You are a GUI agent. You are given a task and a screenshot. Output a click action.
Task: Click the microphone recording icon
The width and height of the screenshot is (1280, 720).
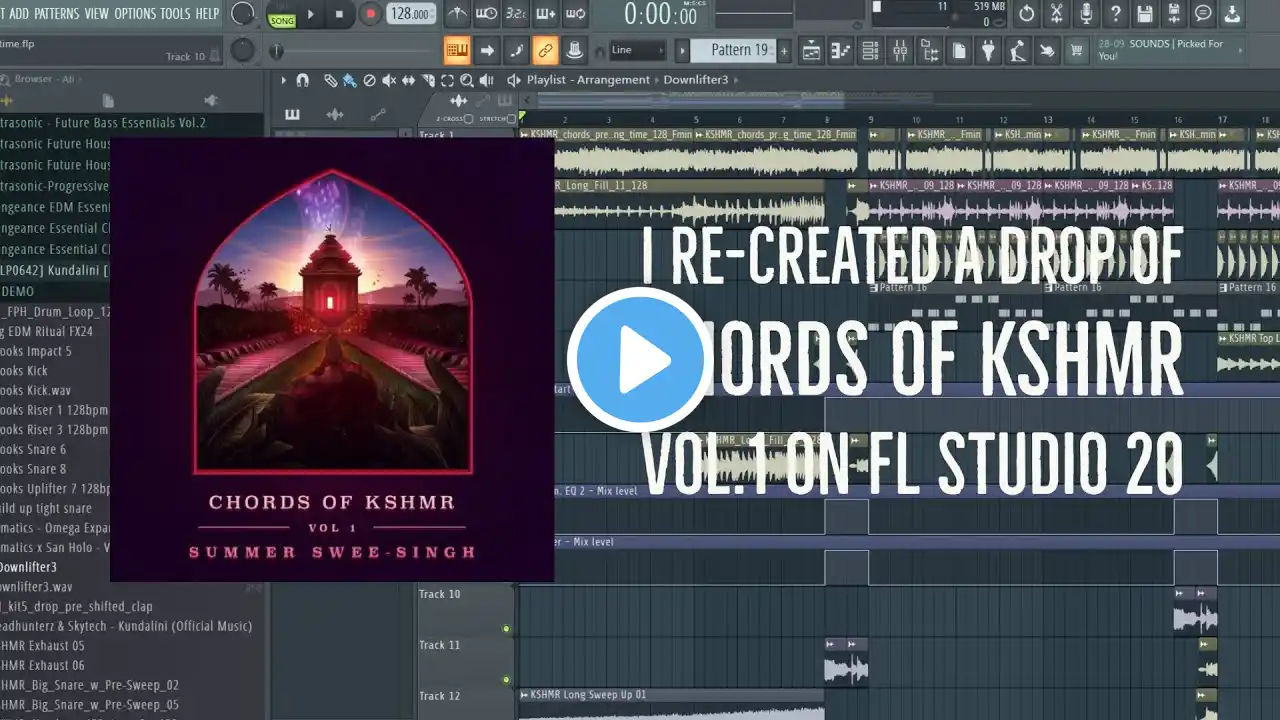click(1086, 14)
